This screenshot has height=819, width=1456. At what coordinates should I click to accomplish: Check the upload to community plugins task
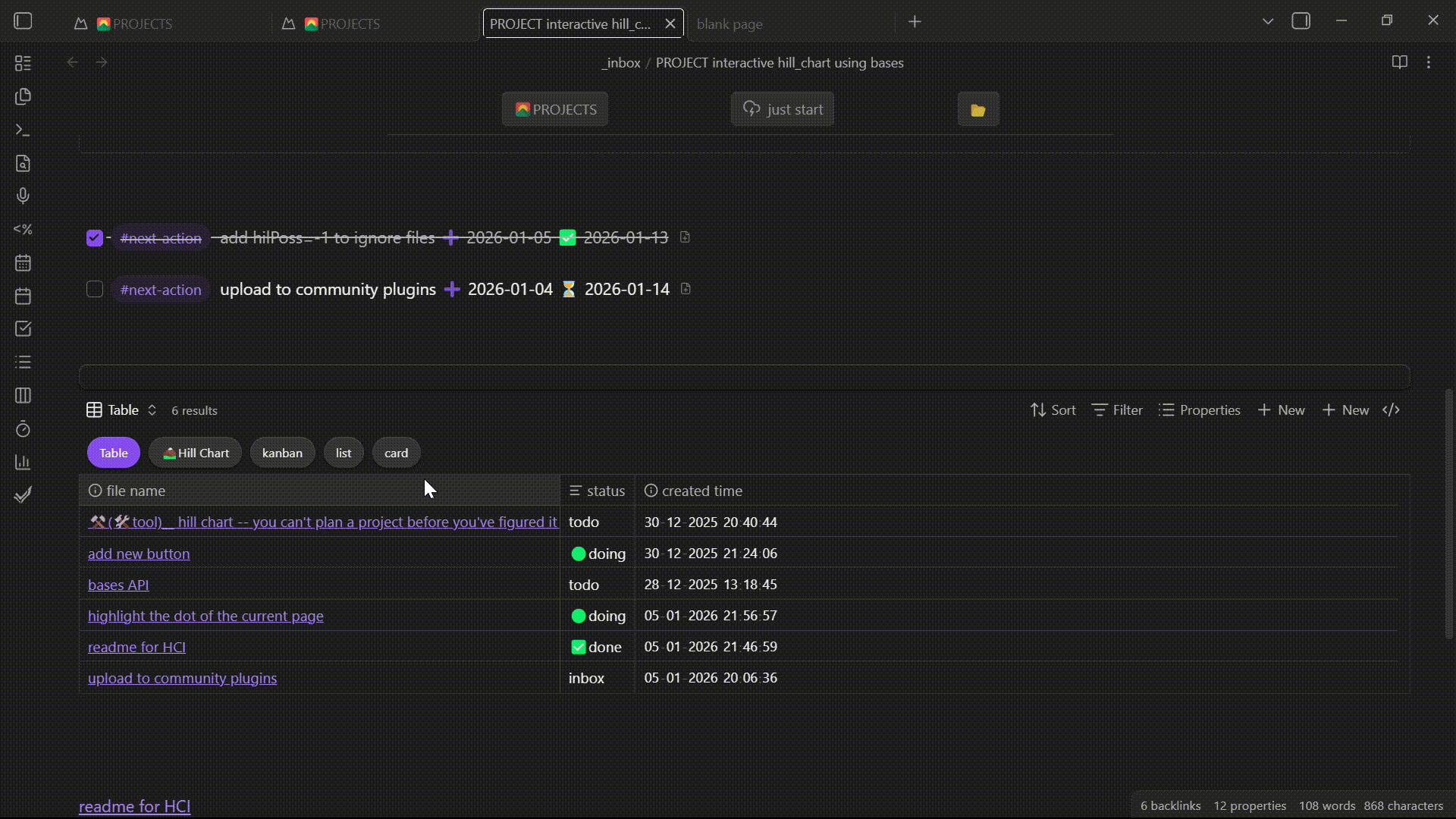95,290
